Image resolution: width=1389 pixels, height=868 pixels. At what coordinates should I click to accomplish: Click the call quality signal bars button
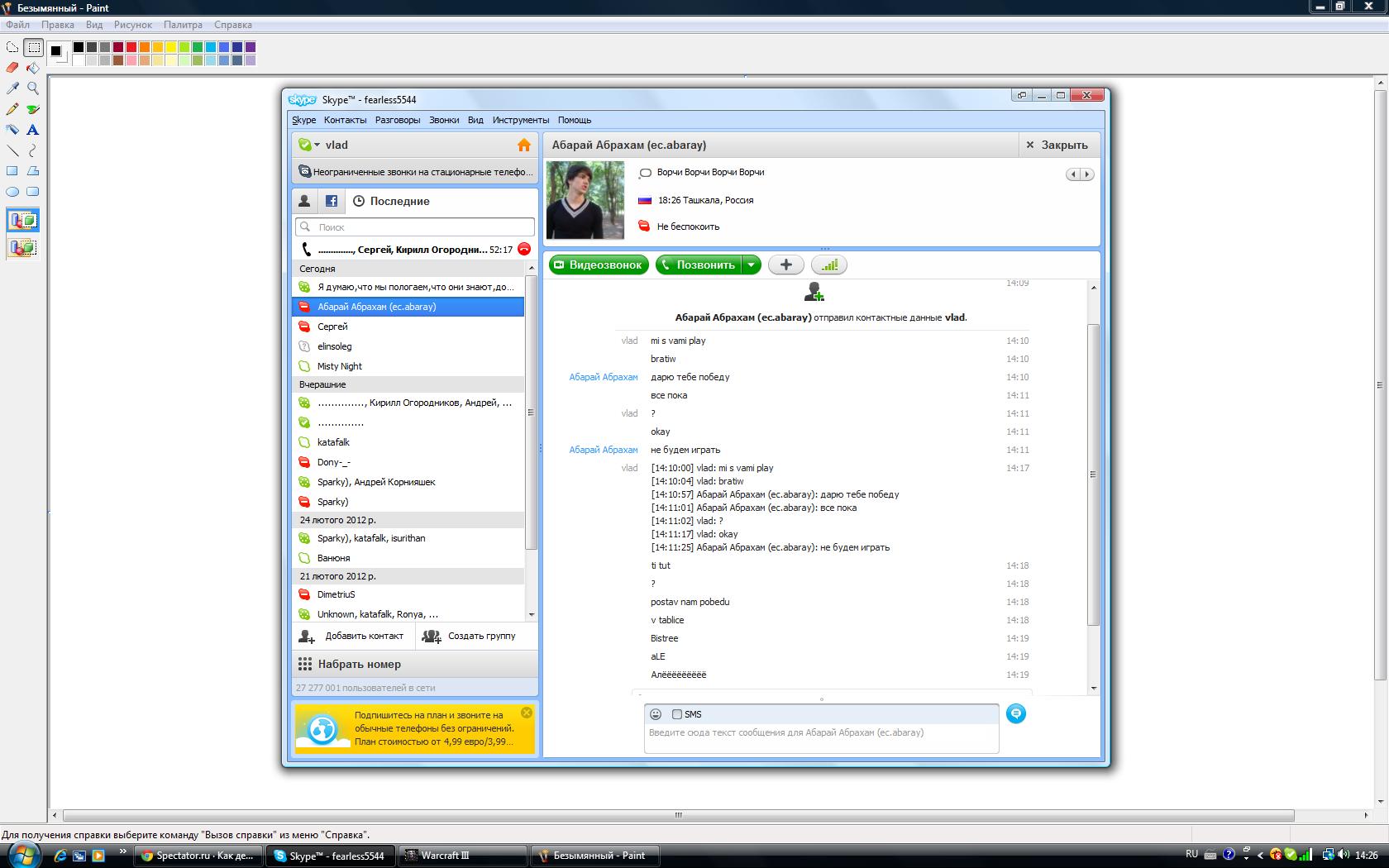(829, 265)
